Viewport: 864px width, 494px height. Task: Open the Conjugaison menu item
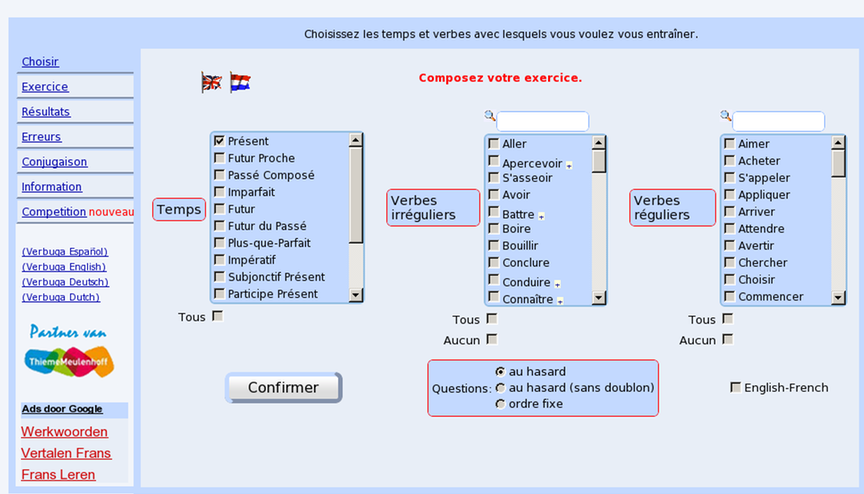[54, 162]
